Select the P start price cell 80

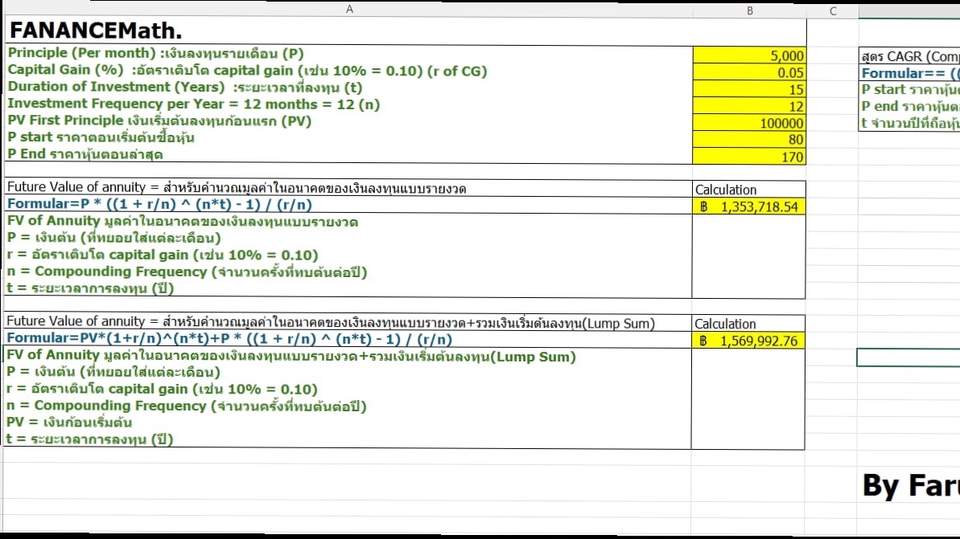point(749,139)
